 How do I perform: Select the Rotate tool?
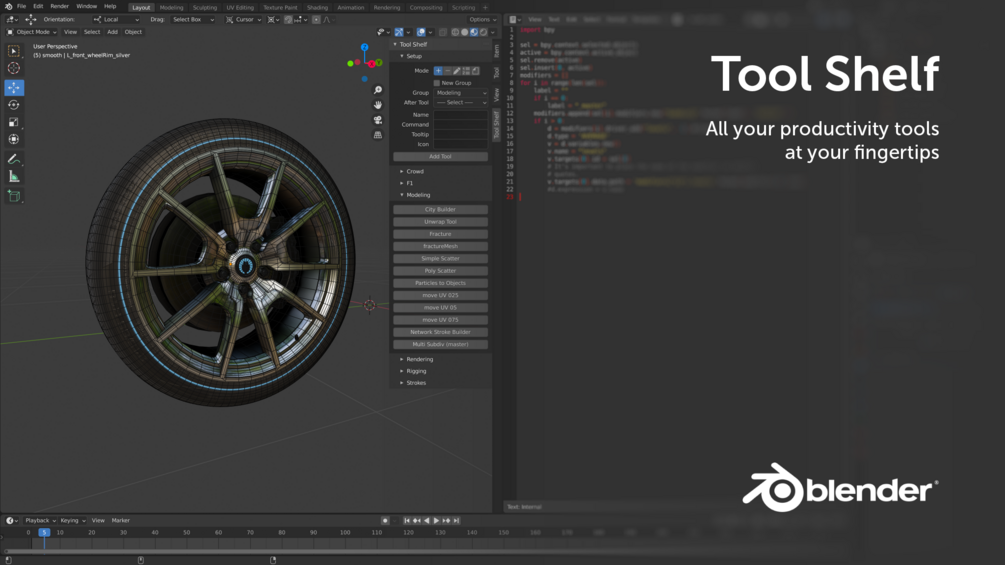click(x=13, y=105)
